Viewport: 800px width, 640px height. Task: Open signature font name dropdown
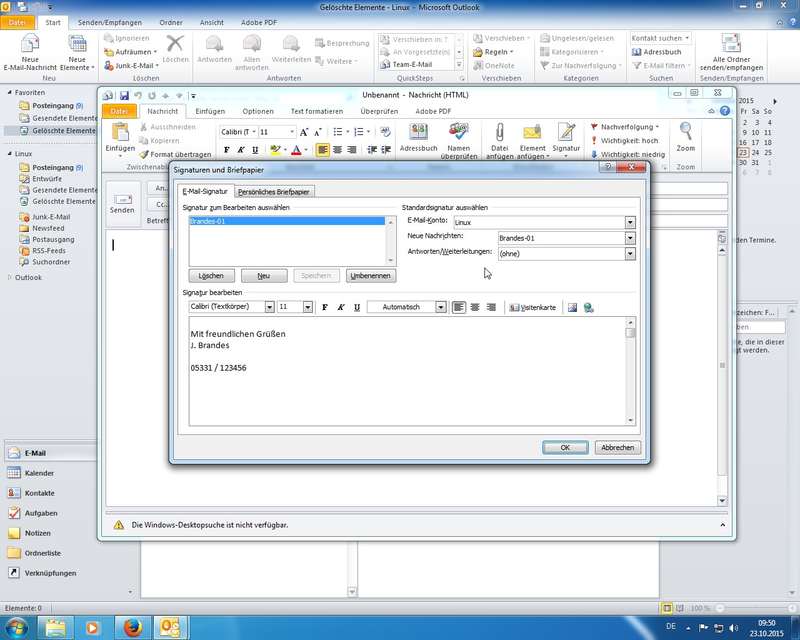pos(269,307)
